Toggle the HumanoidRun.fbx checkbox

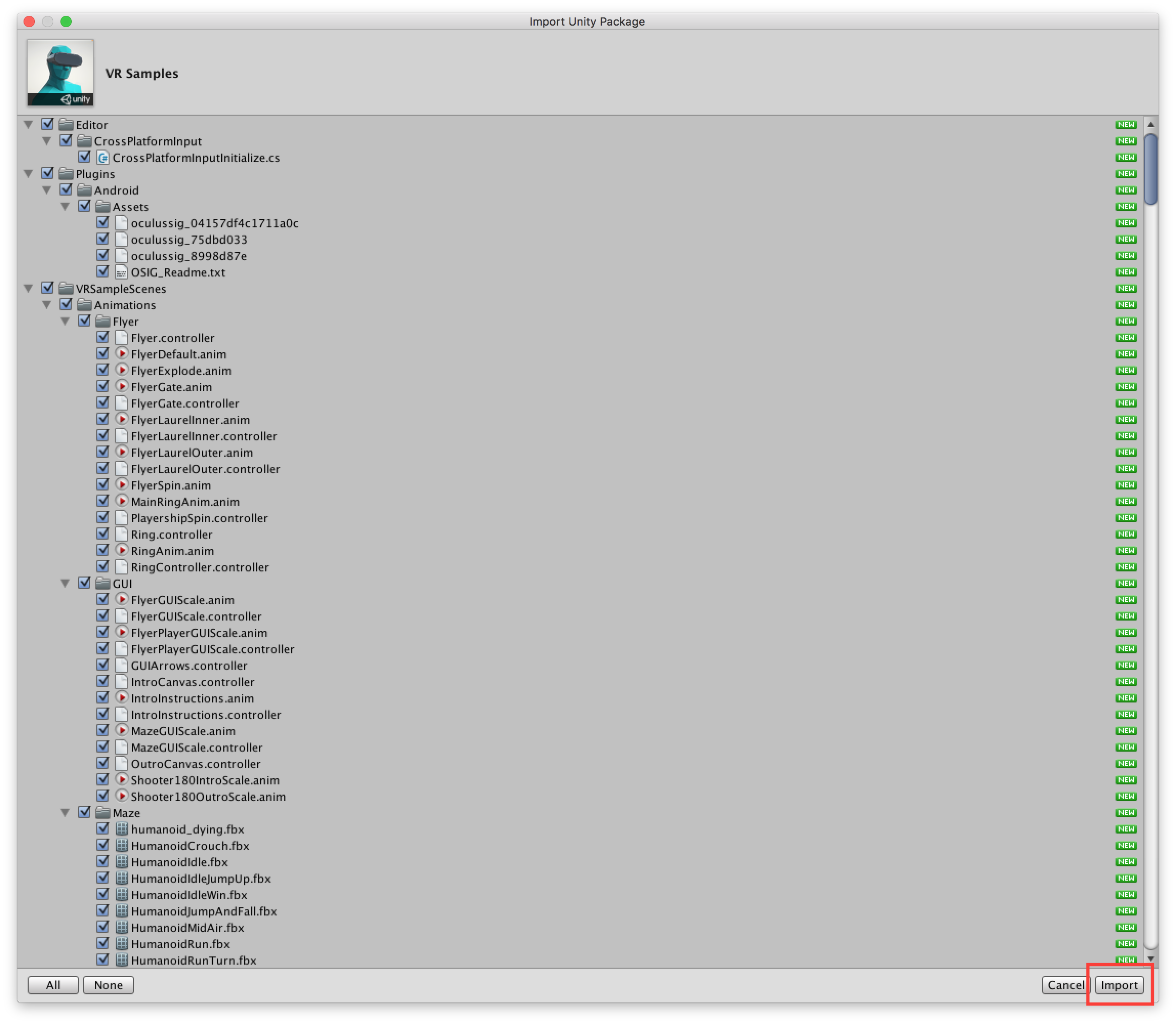point(103,944)
